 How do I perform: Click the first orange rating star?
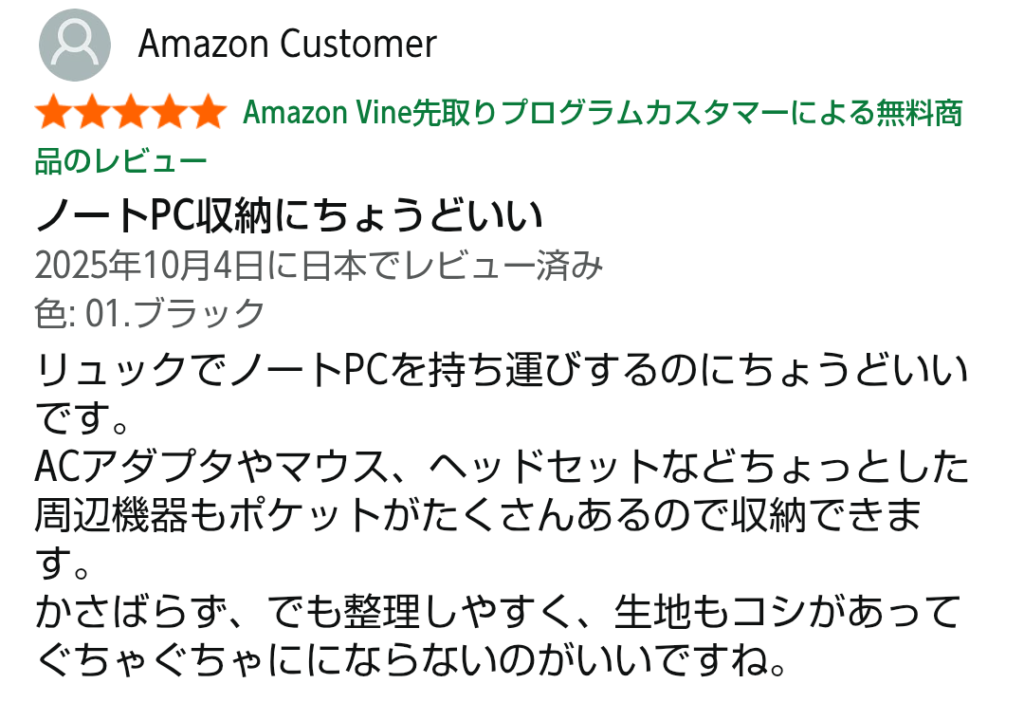coord(54,114)
